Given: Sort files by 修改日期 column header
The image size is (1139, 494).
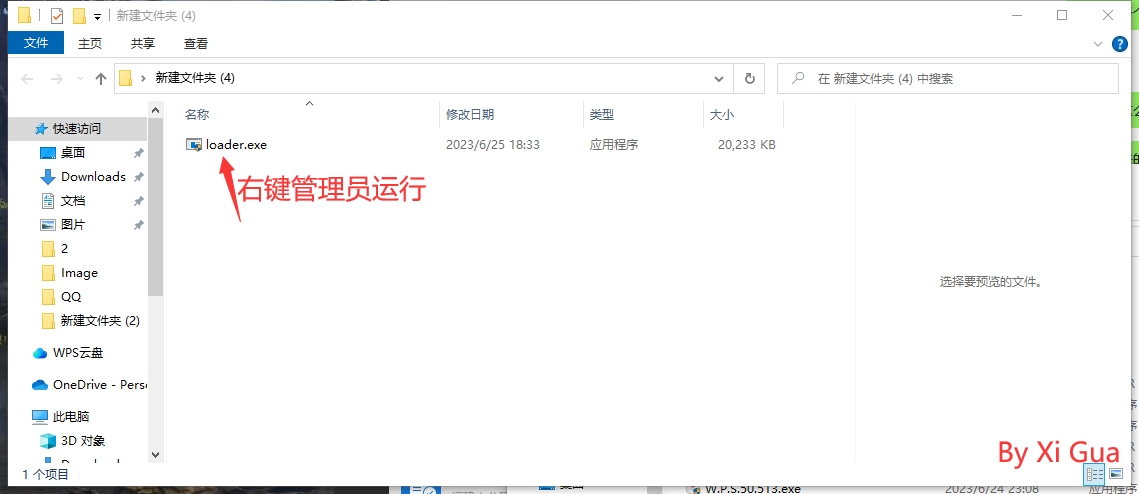Looking at the screenshot, I should [x=470, y=115].
